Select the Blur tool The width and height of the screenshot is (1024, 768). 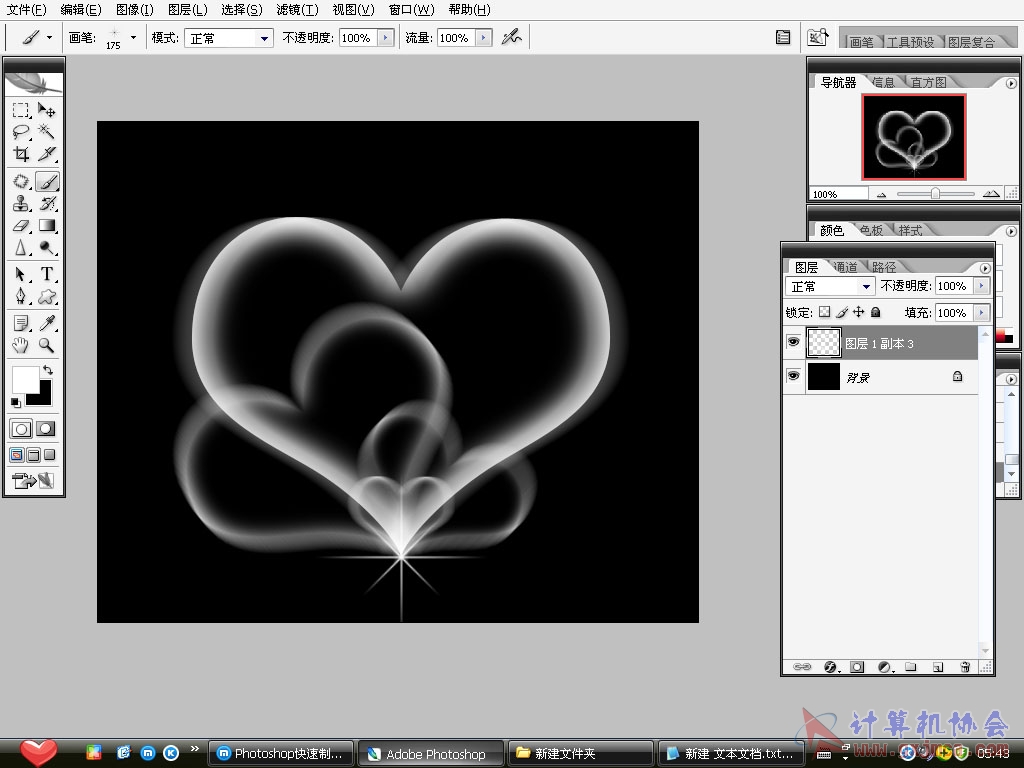pyautogui.click(x=21, y=248)
